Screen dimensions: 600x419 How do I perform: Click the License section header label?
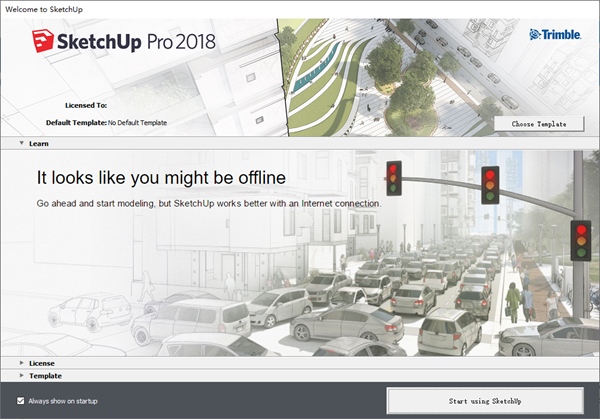42,363
